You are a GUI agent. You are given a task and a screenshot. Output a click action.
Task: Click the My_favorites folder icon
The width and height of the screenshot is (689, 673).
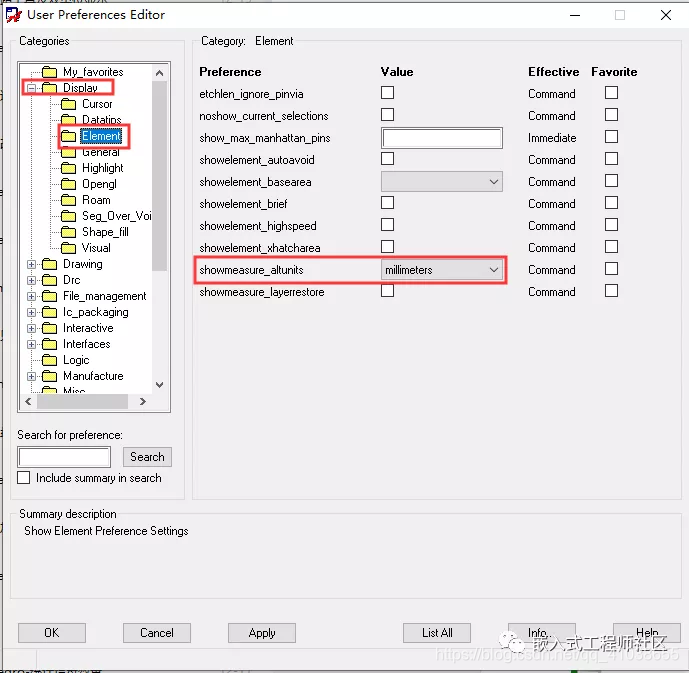(x=49, y=72)
